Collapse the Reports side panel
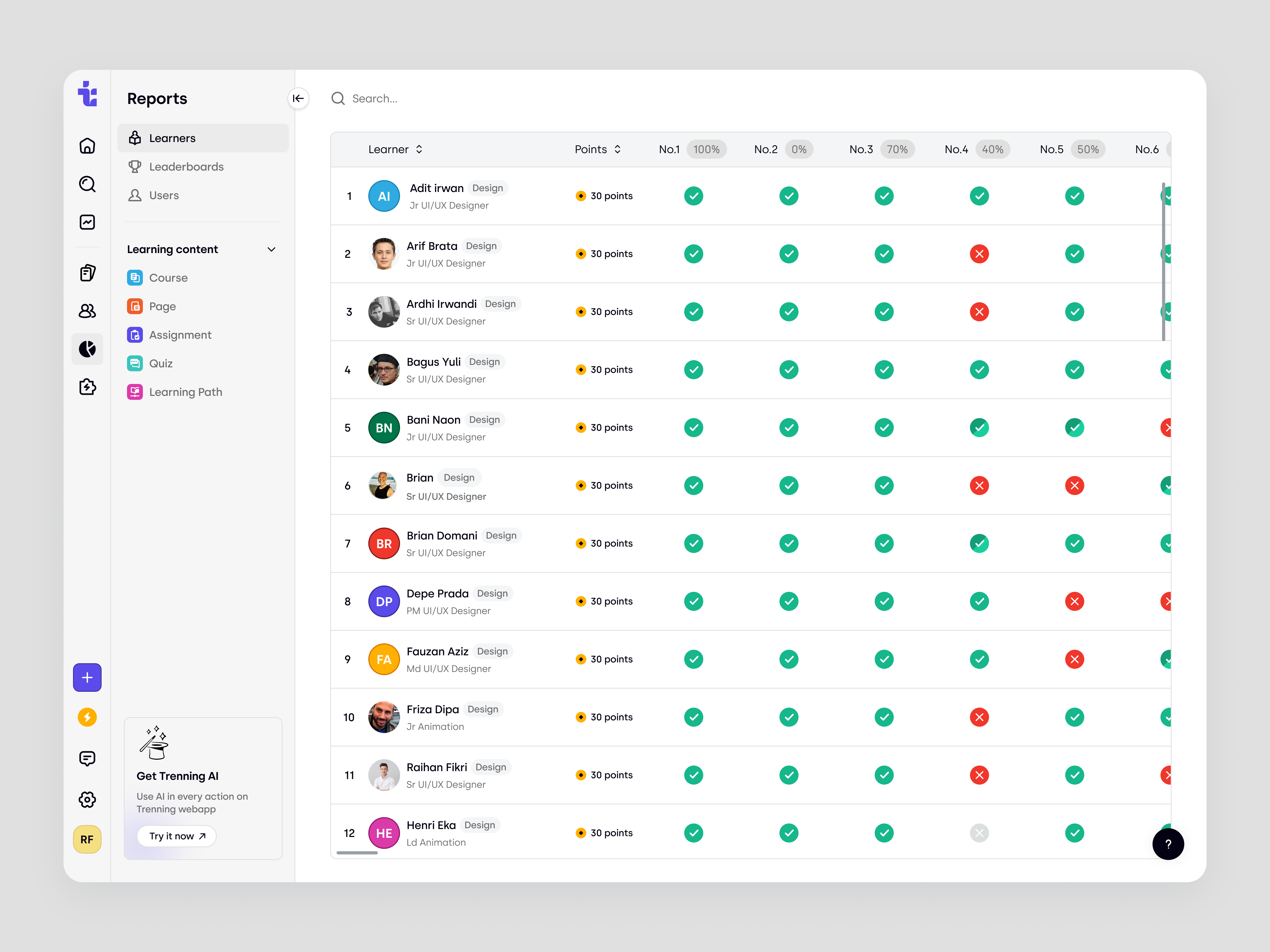The width and height of the screenshot is (1270, 952). pos(298,99)
